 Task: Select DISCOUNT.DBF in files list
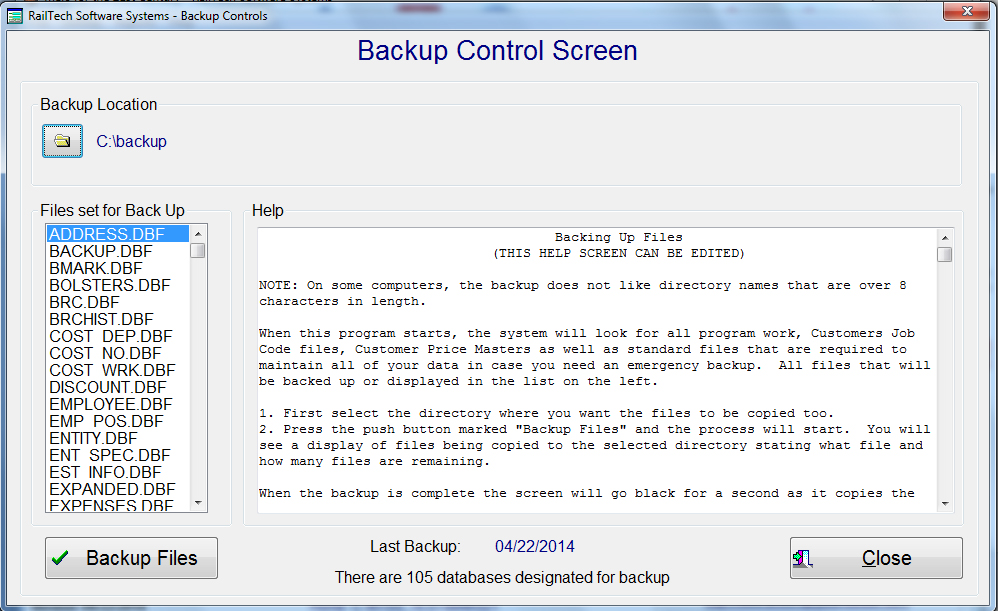pyautogui.click(x=108, y=387)
